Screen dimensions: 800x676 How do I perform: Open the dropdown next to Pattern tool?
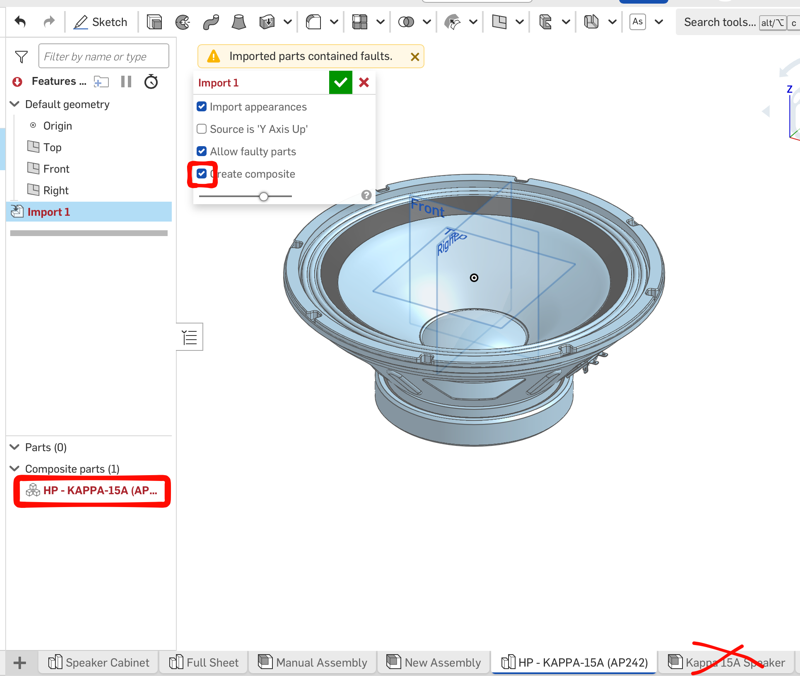[380, 22]
